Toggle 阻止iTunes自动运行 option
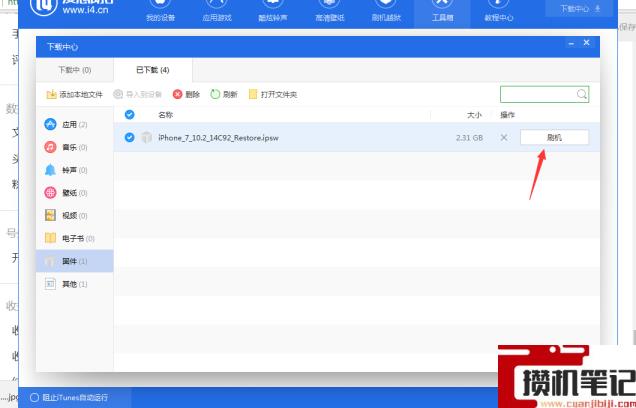The height and width of the screenshot is (408, 636). tap(69, 397)
